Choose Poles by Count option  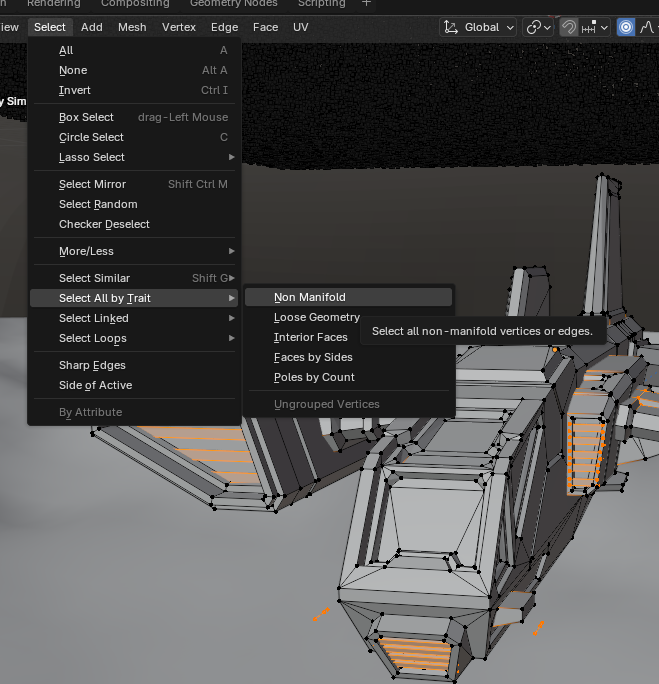click(314, 377)
